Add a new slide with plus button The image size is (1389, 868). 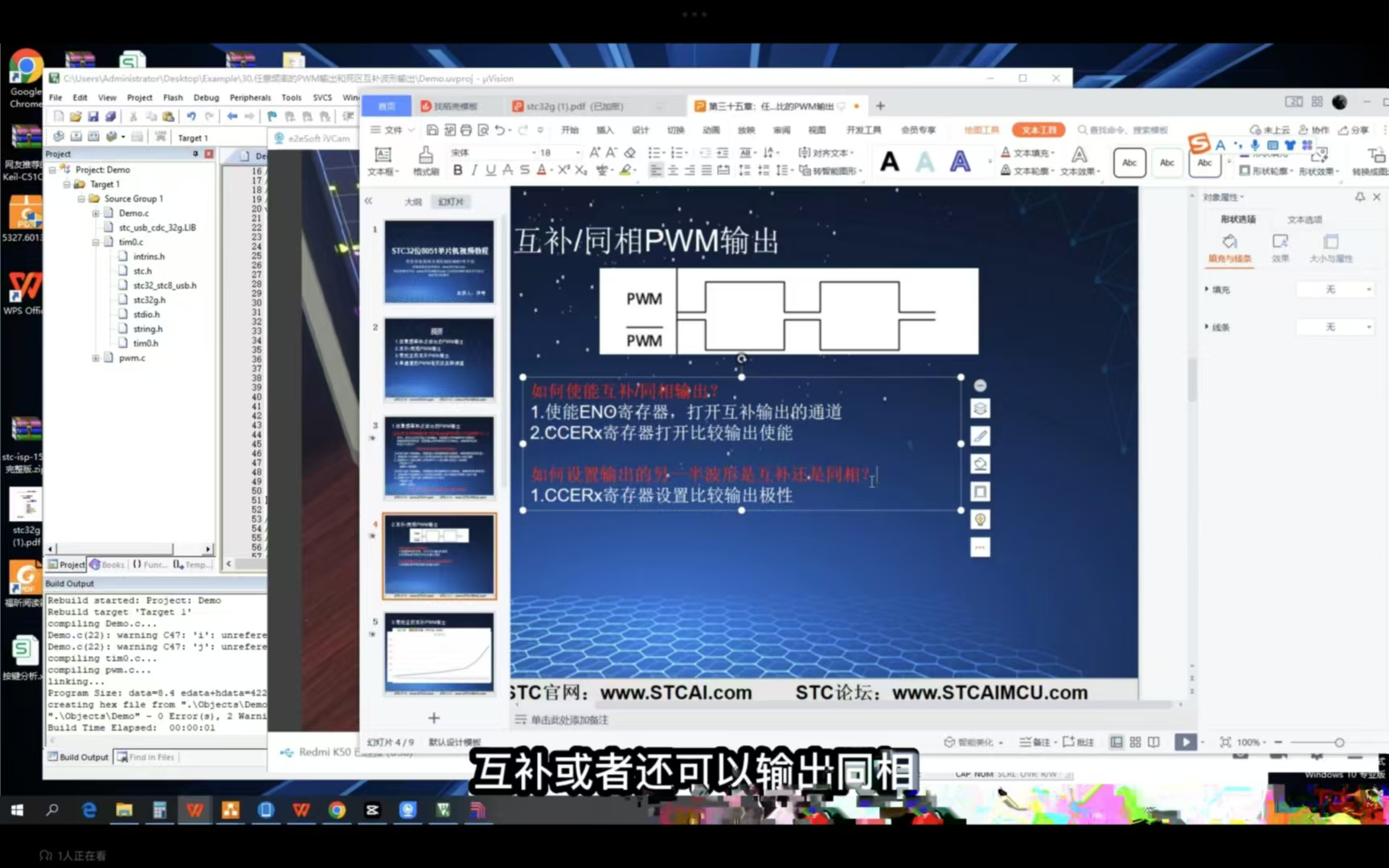click(x=434, y=718)
